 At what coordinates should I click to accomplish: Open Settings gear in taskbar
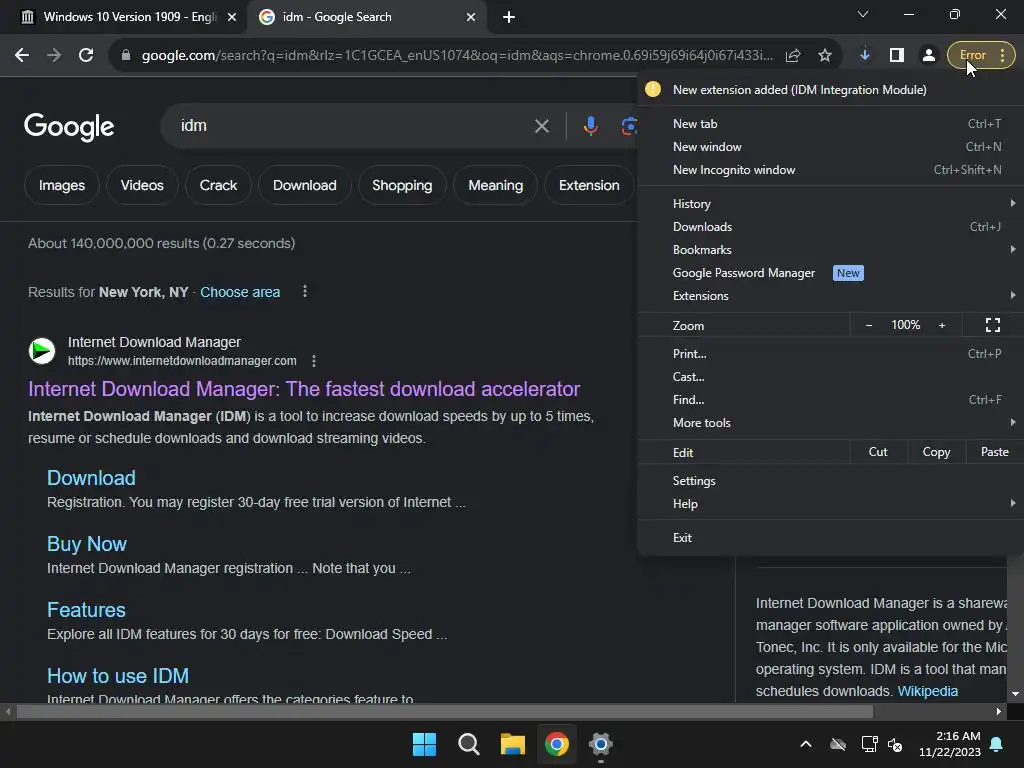pyautogui.click(x=601, y=744)
